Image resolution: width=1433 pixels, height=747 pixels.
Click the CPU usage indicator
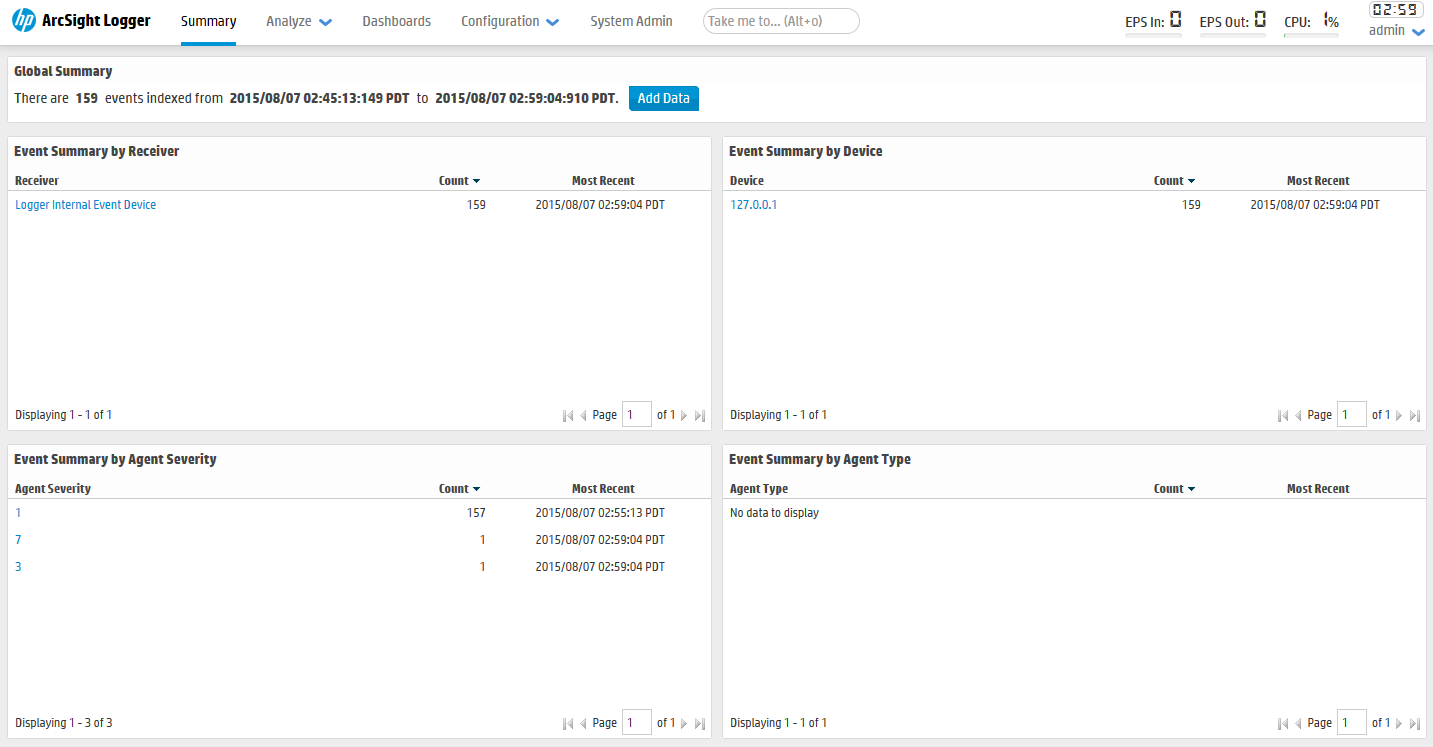(x=1312, y=21)
